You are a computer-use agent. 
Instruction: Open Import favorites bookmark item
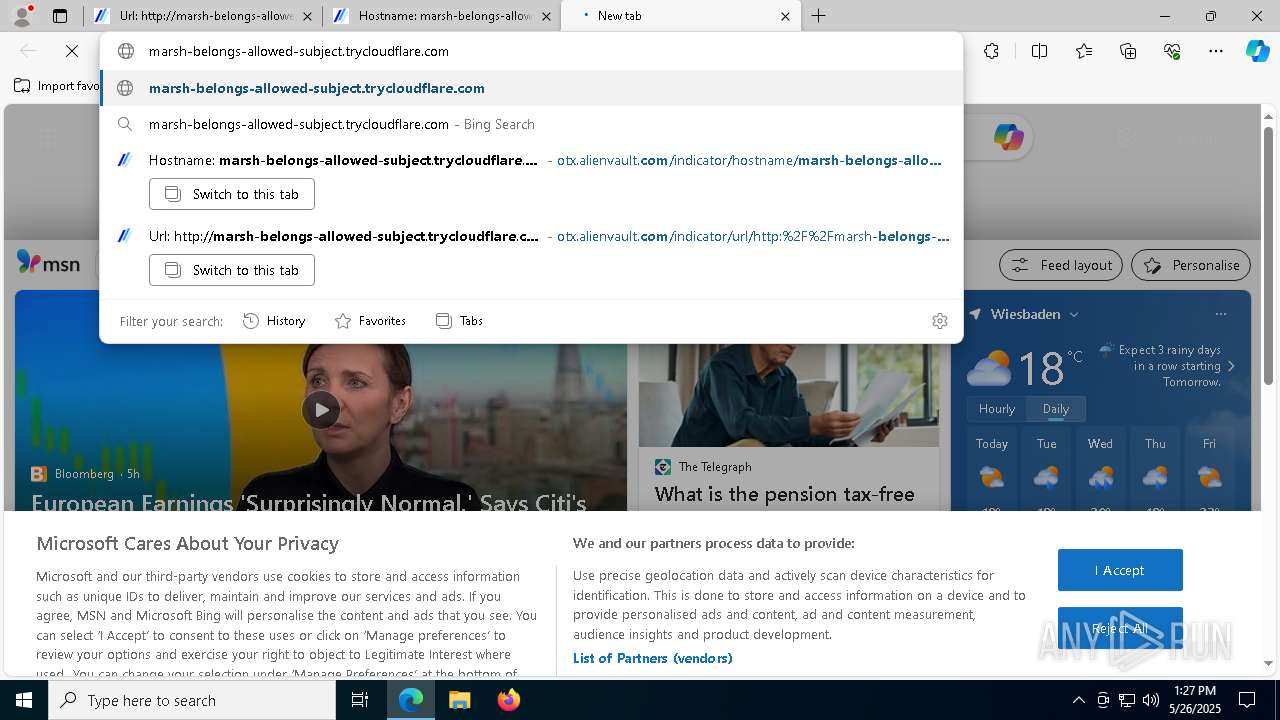pyautogui.click(x=56, y=86)
